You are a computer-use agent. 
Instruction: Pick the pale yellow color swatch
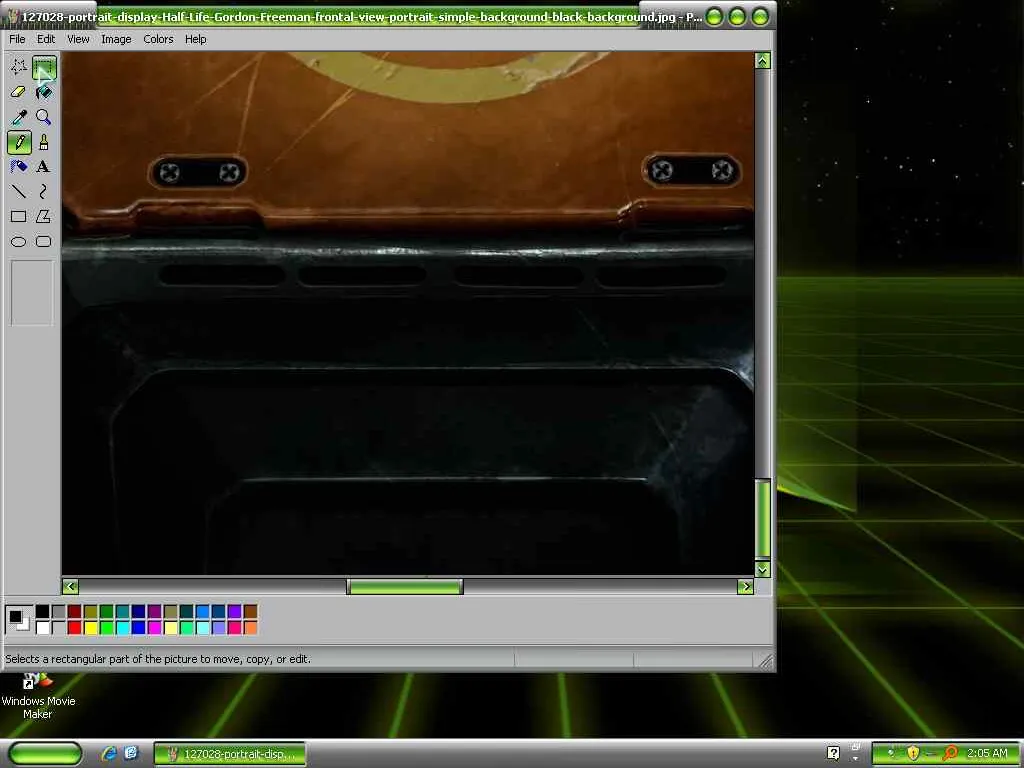(170, 628)
